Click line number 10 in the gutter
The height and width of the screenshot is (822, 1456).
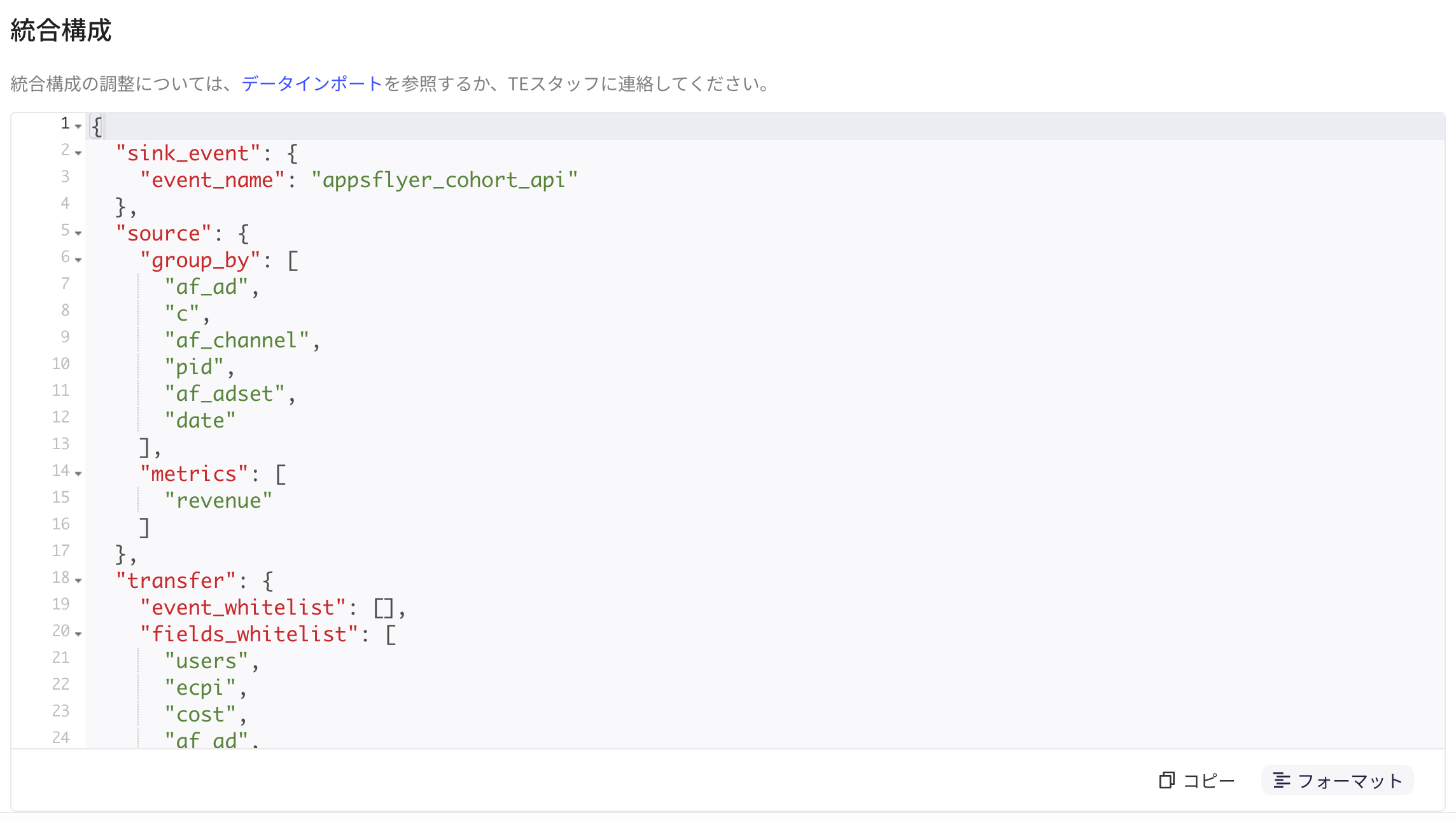pyautogui.click(x=60, y=363)
